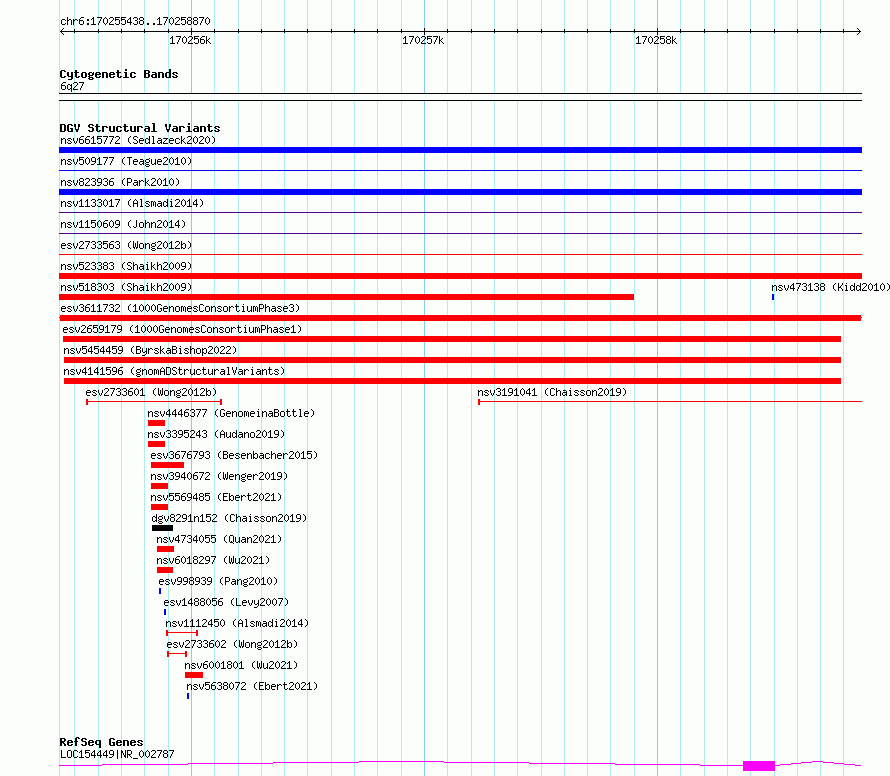Click the black dgv8291n152 variant bar

point(162,528)
